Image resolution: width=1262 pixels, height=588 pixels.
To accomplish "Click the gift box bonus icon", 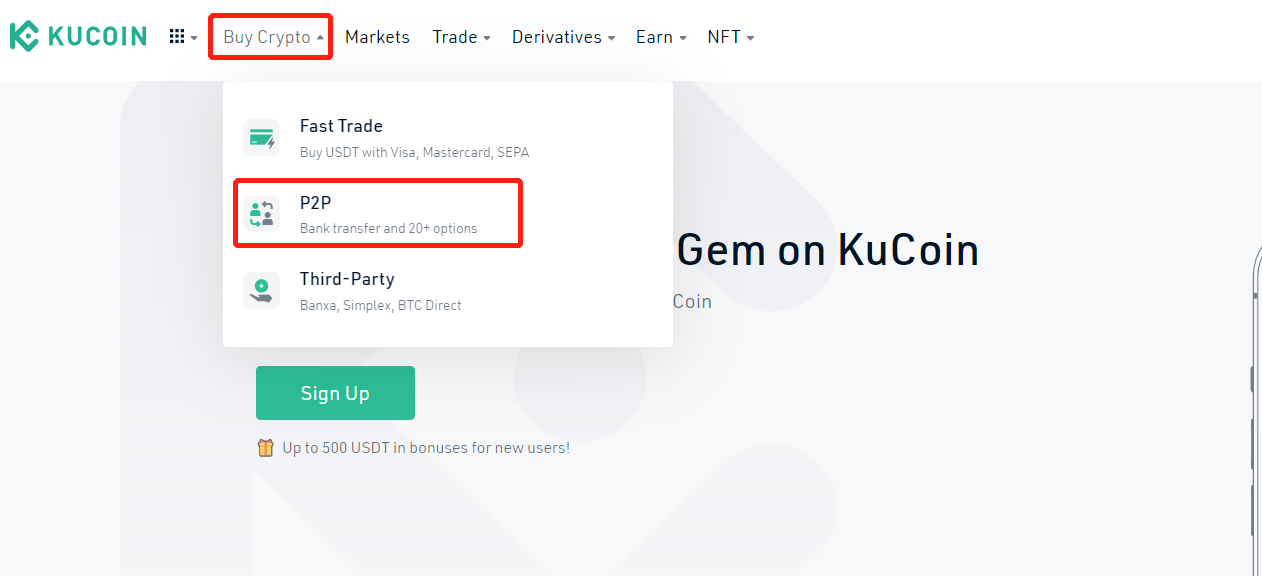I will (x=265, y=448).
